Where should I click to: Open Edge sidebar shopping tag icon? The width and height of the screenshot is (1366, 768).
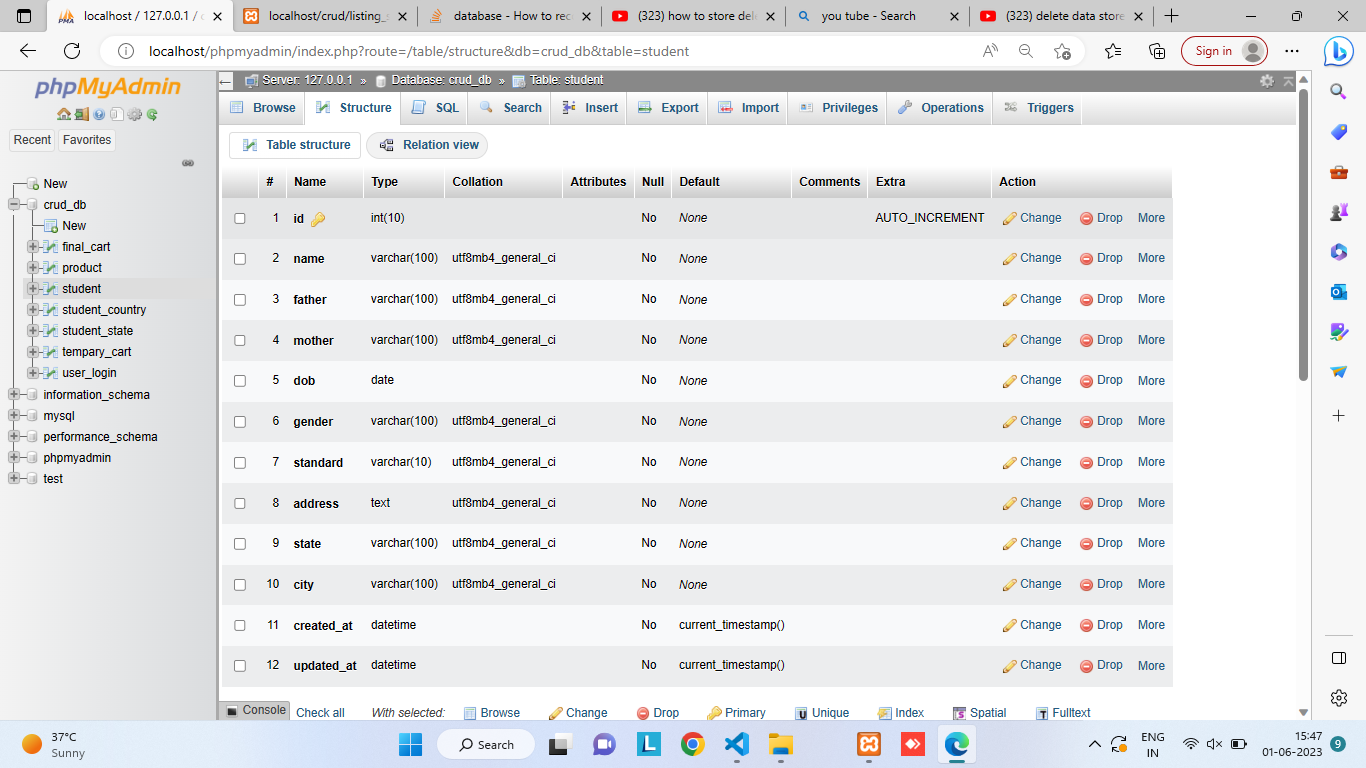point(1339,132)
